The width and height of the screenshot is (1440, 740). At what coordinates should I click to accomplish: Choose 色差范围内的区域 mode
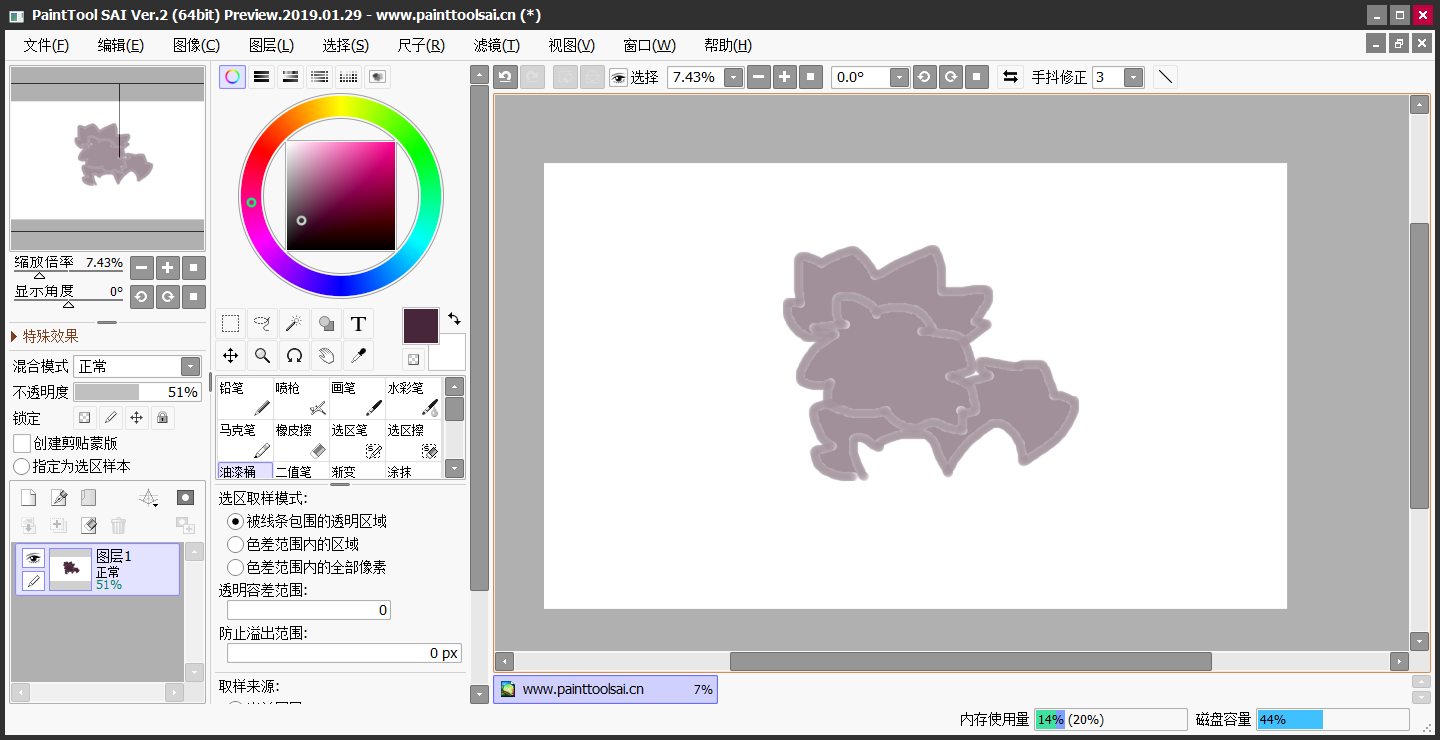tap(235, 544)
